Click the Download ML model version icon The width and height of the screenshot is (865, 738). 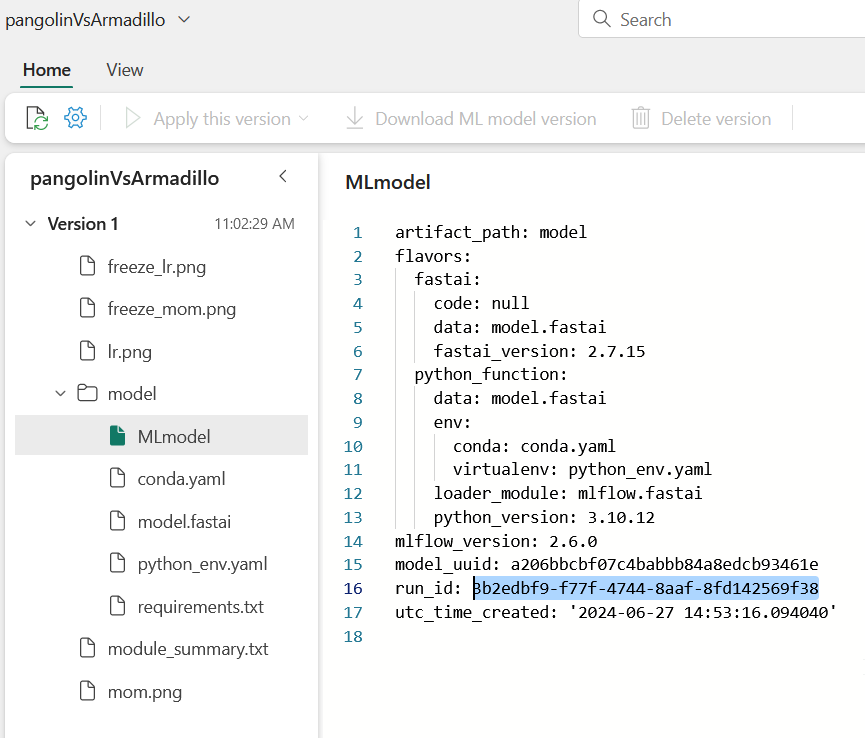354,118
